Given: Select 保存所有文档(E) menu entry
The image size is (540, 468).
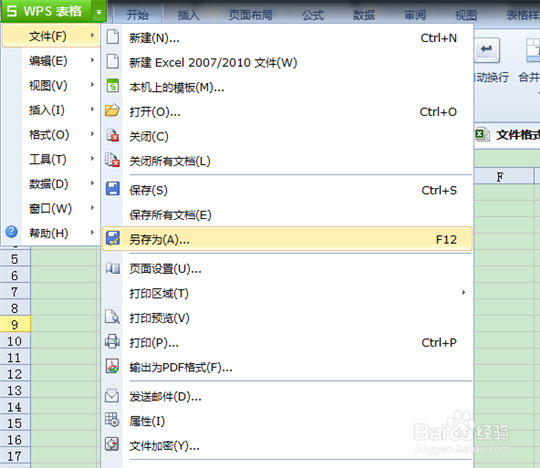Looking at the screenshot, I should 287,215.
